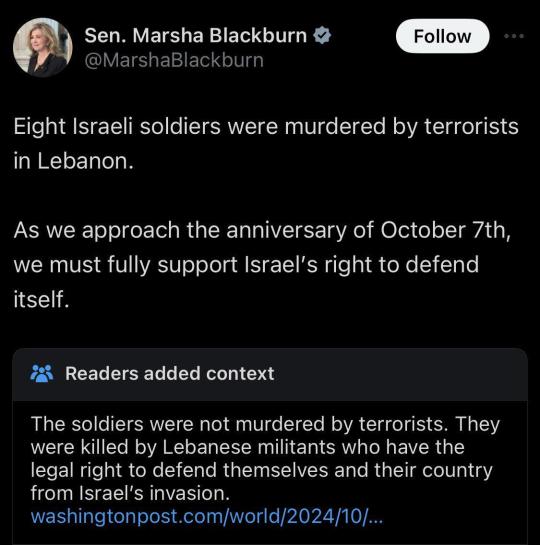Select the paragraph starting Eight Israeli soldiers

coord(266,143)
